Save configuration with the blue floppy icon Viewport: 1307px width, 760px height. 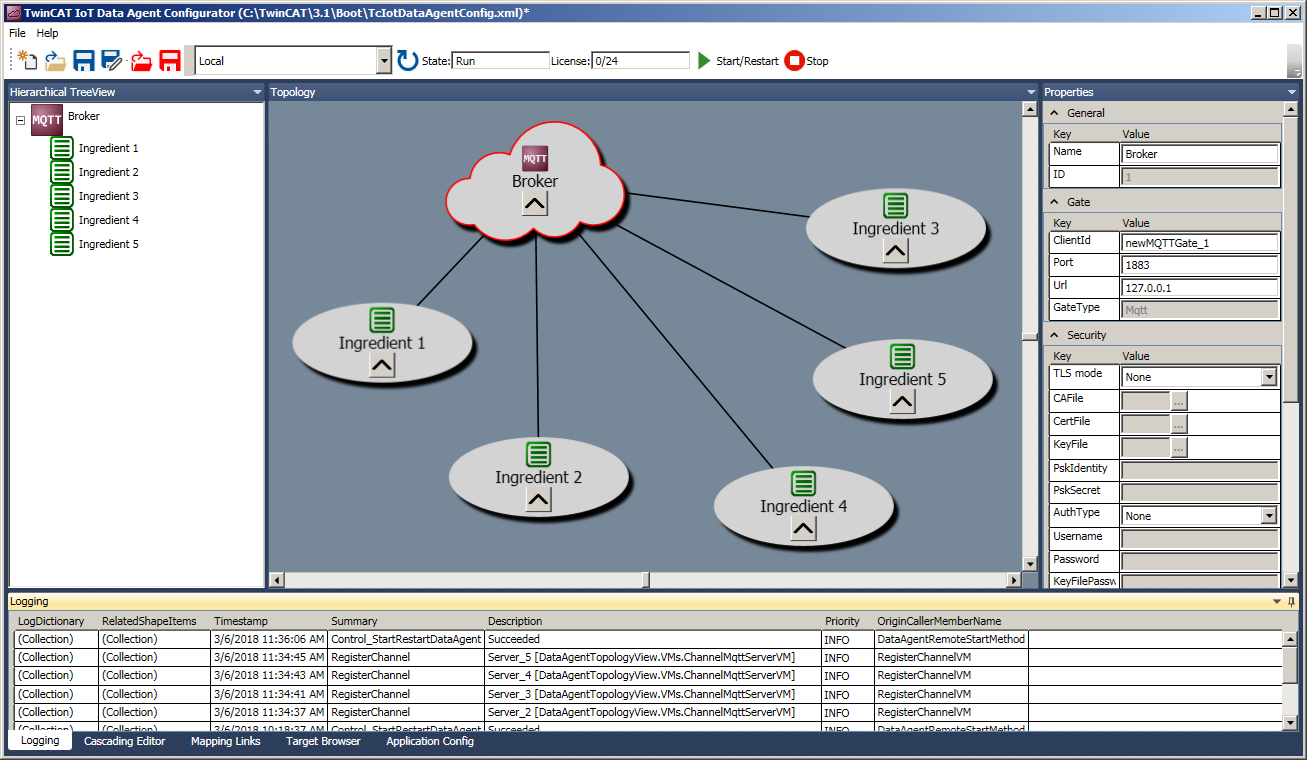(x=84, y=61)
